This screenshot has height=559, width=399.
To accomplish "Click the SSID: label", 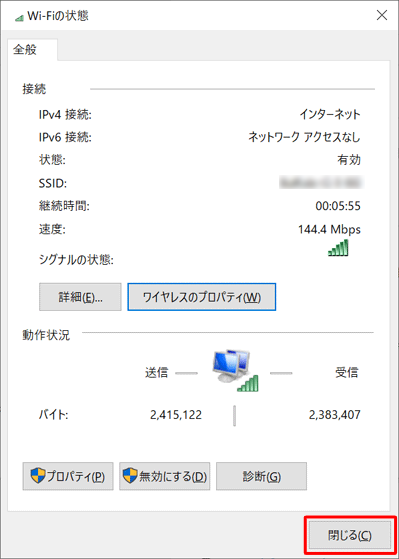I will point(53,183).
